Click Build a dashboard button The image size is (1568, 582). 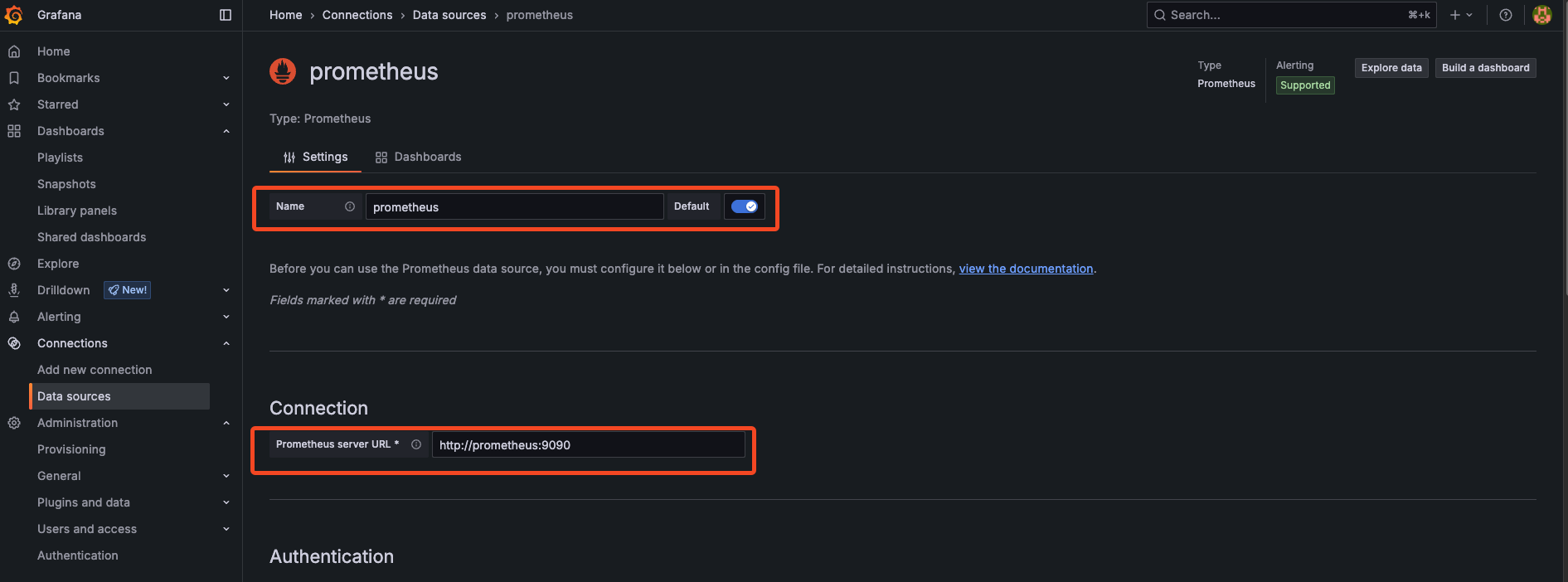point(1486,68)
